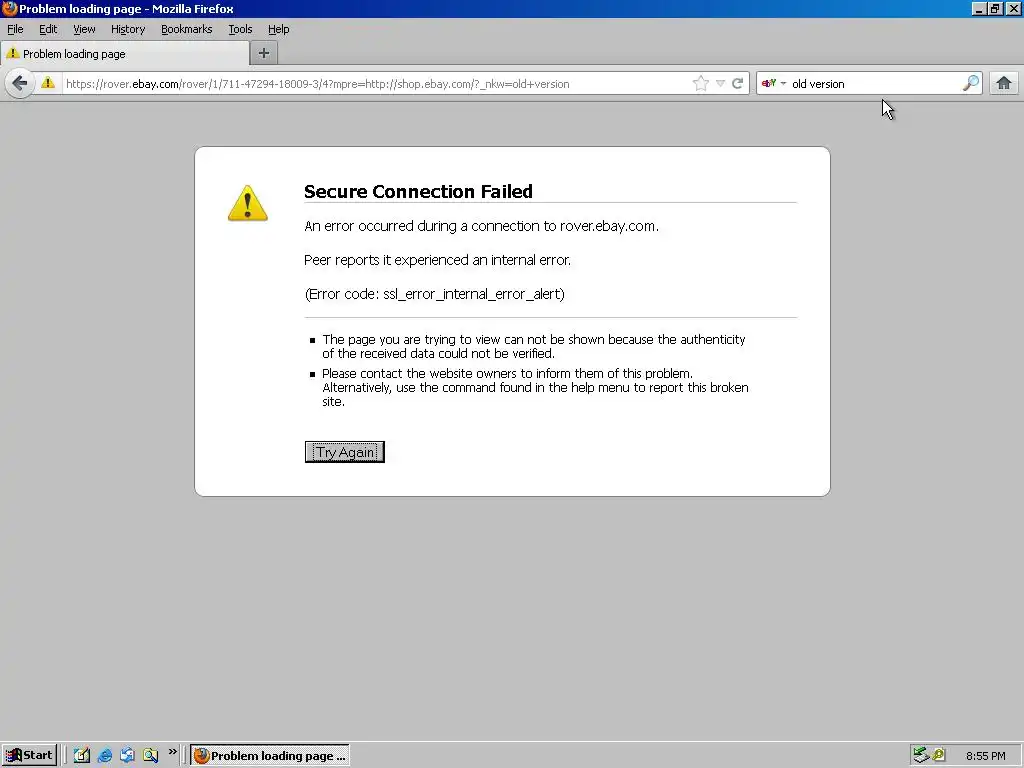1024x768 pixels.
Task: Reload the page with the refresh icon
Action: [737, 84]
